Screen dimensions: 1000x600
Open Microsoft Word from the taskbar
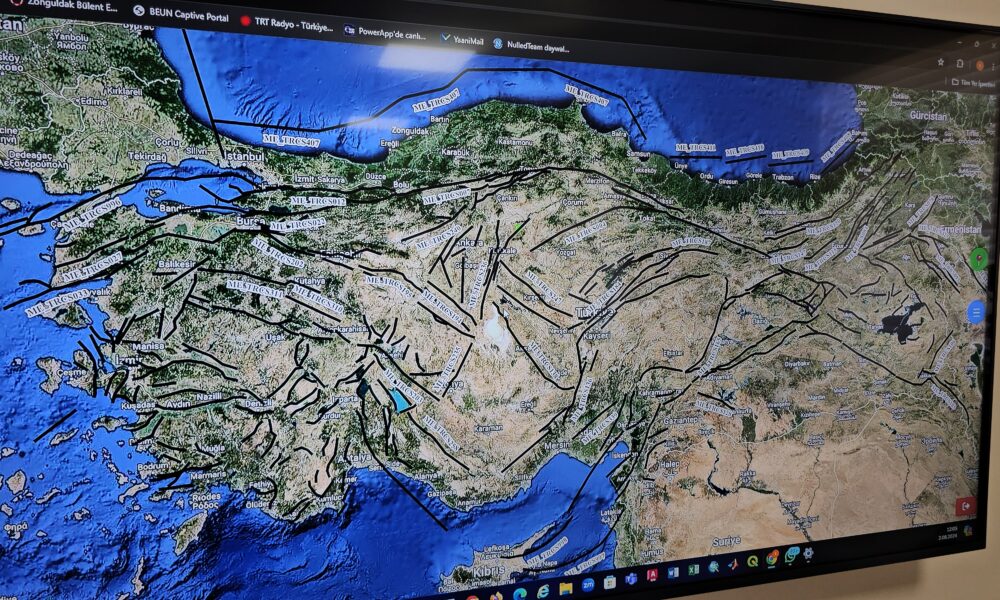coord(673,573)
